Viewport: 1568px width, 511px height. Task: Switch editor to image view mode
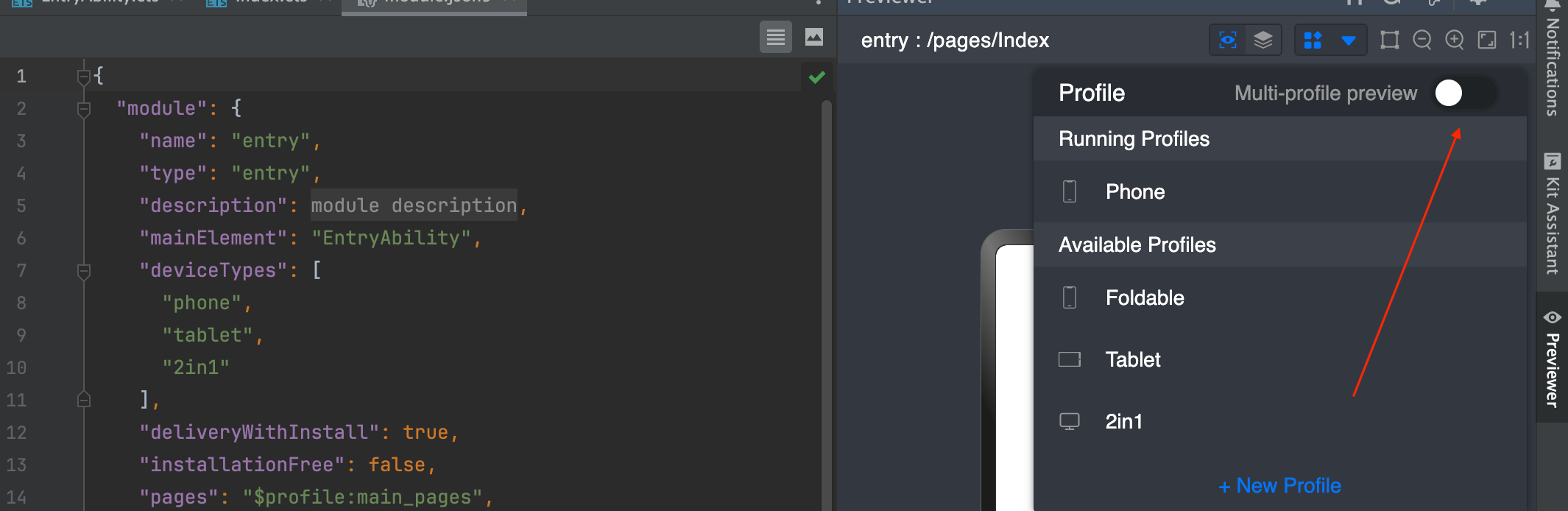tap(814, 37)
